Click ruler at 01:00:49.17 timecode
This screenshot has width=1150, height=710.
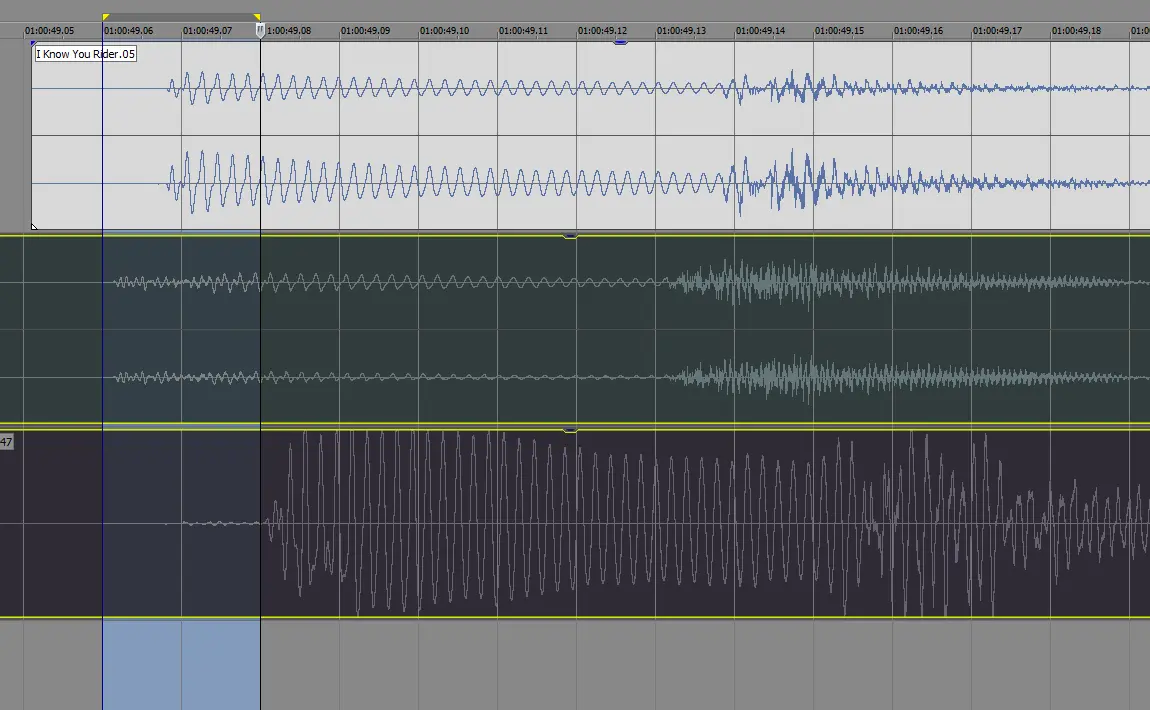(x=997, y=31)
